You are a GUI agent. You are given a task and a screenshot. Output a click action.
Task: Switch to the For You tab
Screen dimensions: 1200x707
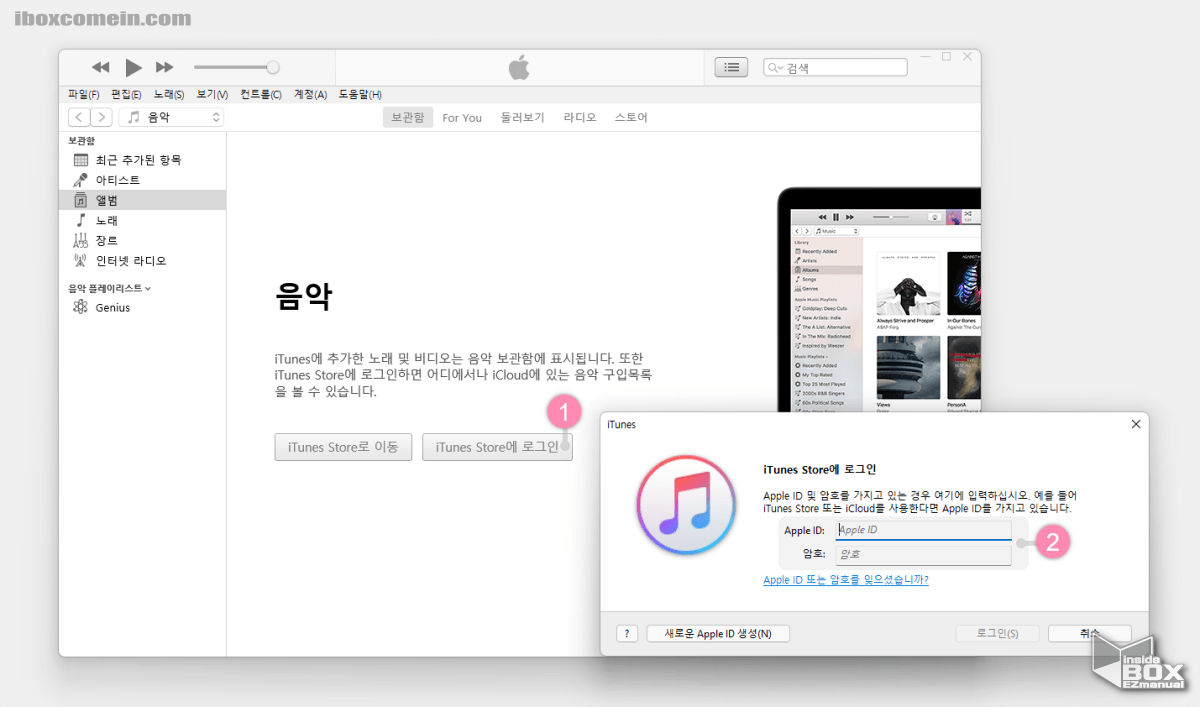click(x=462, y=117)
